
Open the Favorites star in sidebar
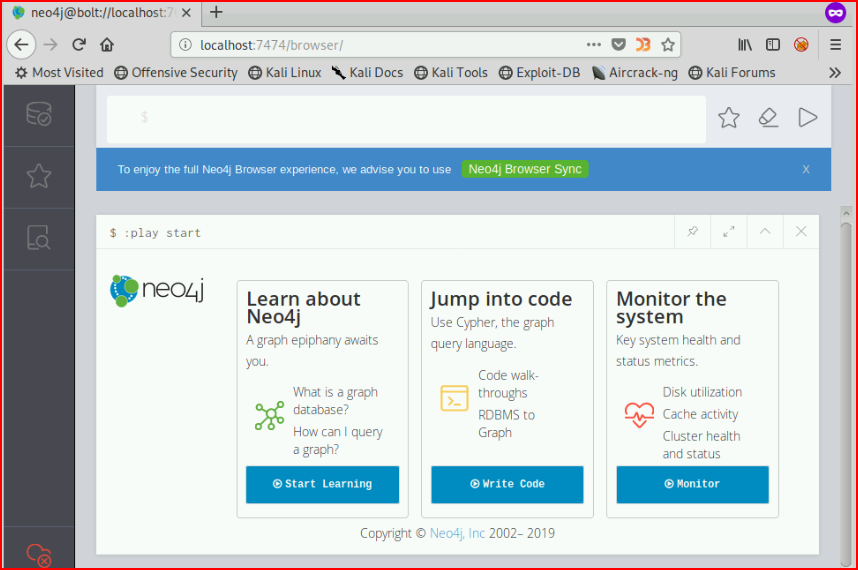pos(39,176)
